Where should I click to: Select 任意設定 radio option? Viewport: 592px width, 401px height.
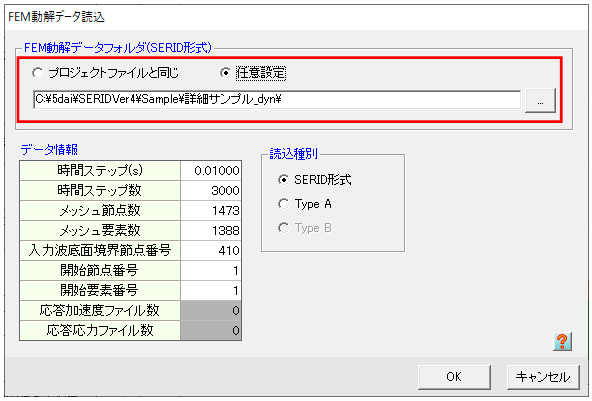253,72
